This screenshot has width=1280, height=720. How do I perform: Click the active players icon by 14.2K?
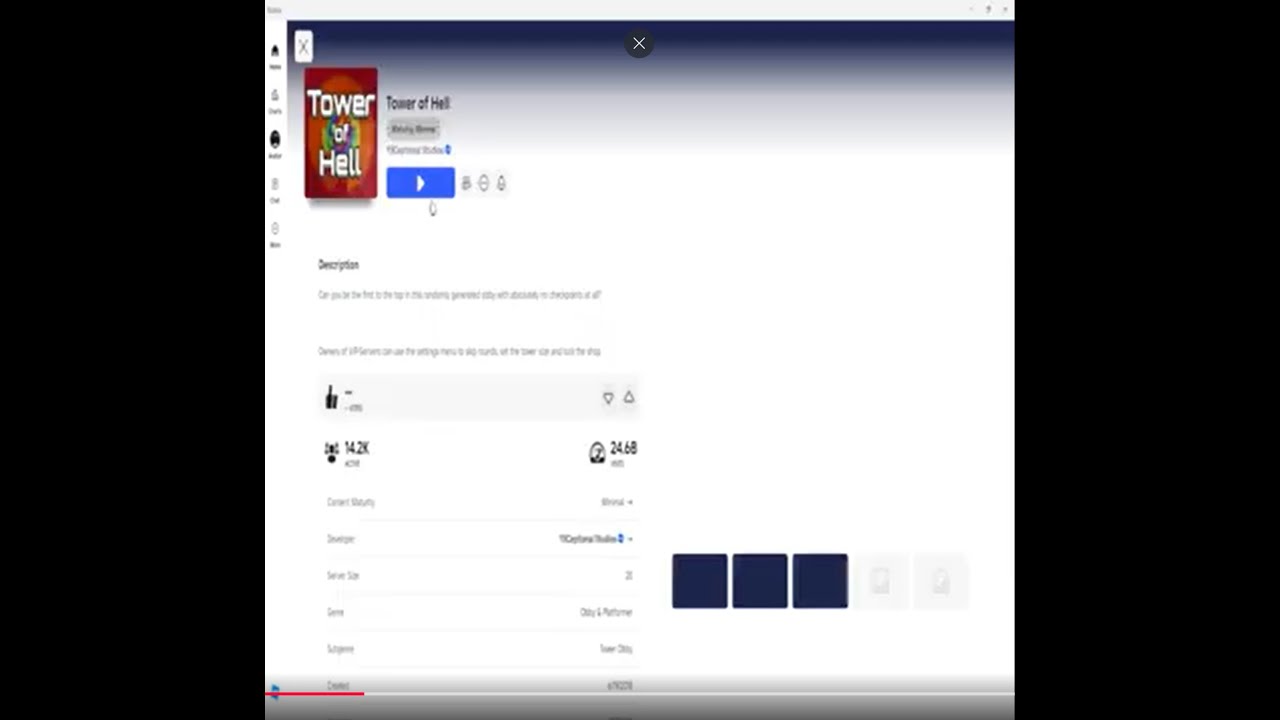[332, 453]
